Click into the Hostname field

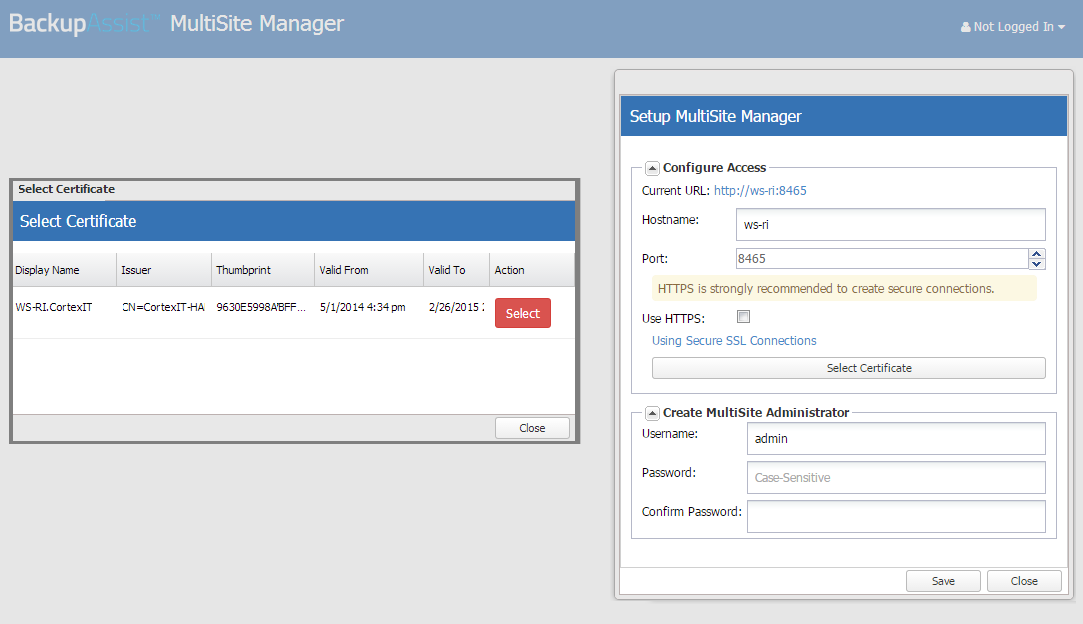coord(890,224)
